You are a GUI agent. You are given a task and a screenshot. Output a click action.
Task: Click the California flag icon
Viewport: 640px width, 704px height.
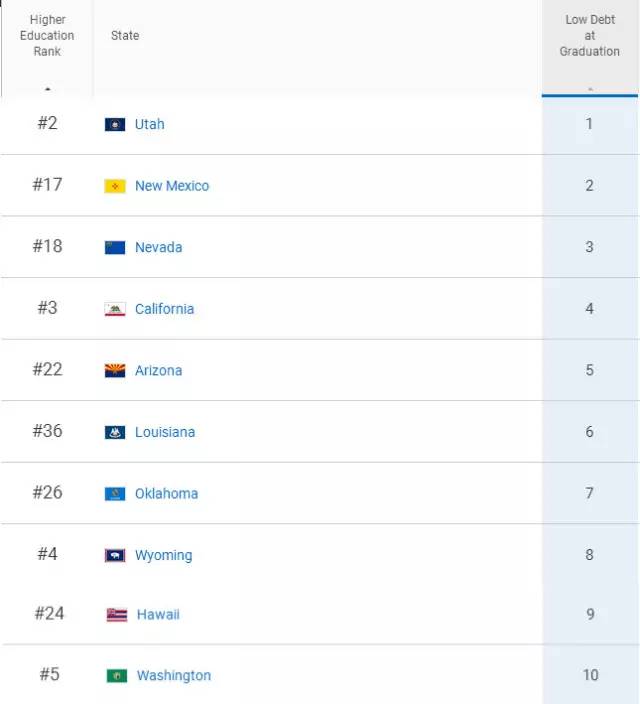(115, 309)
